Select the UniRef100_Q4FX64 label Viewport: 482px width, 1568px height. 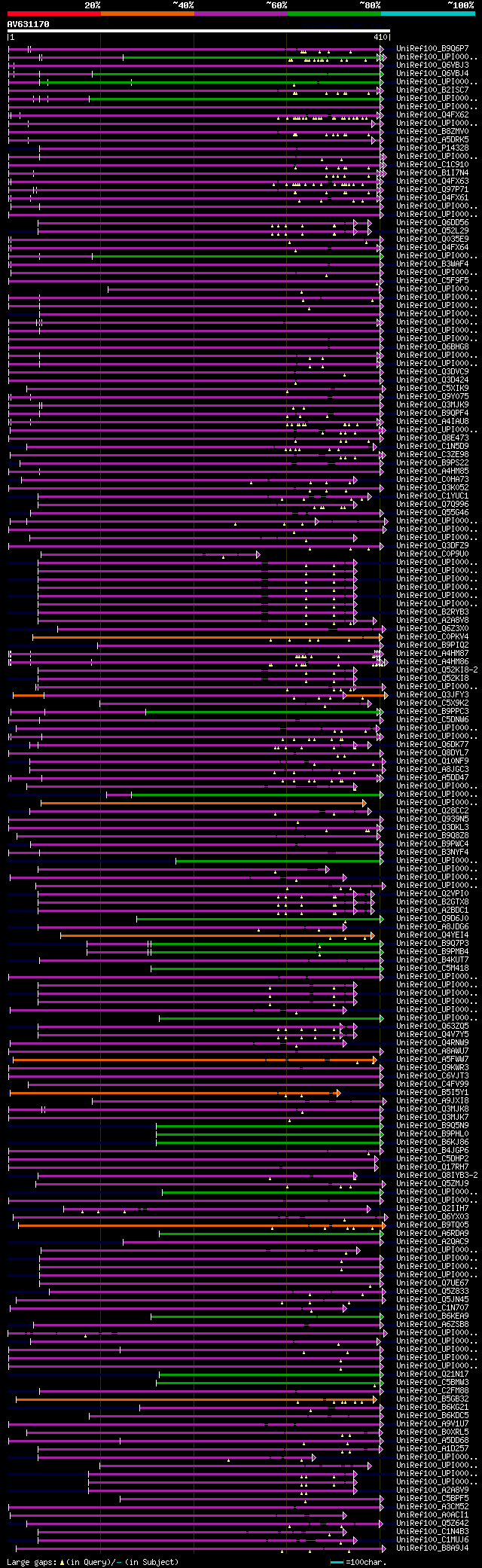tap(432, 247)
